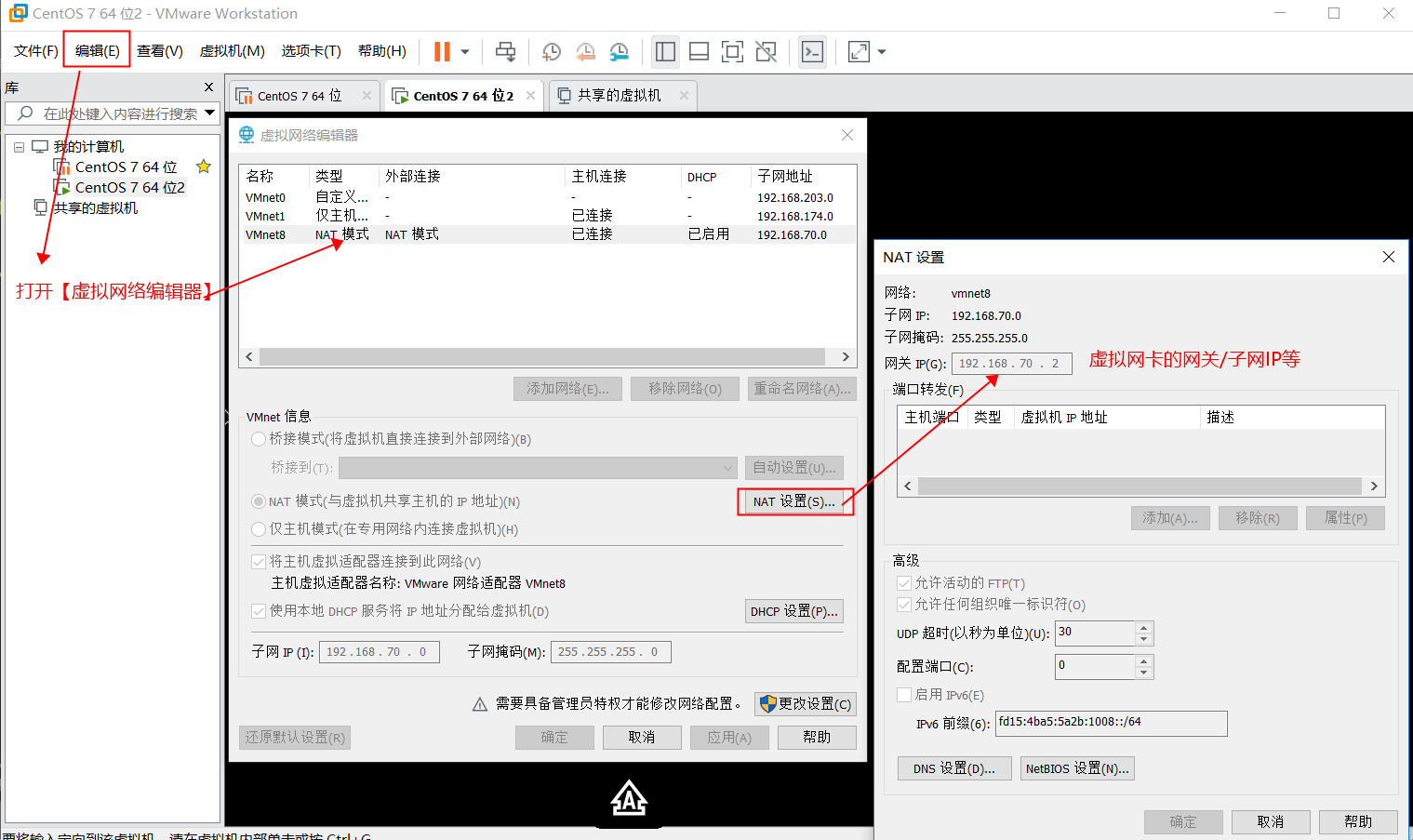The width and height of the screenshot is (1413, 840).
Task: Open the dropdown arrow next to pause icon
Action: point(465,52)
